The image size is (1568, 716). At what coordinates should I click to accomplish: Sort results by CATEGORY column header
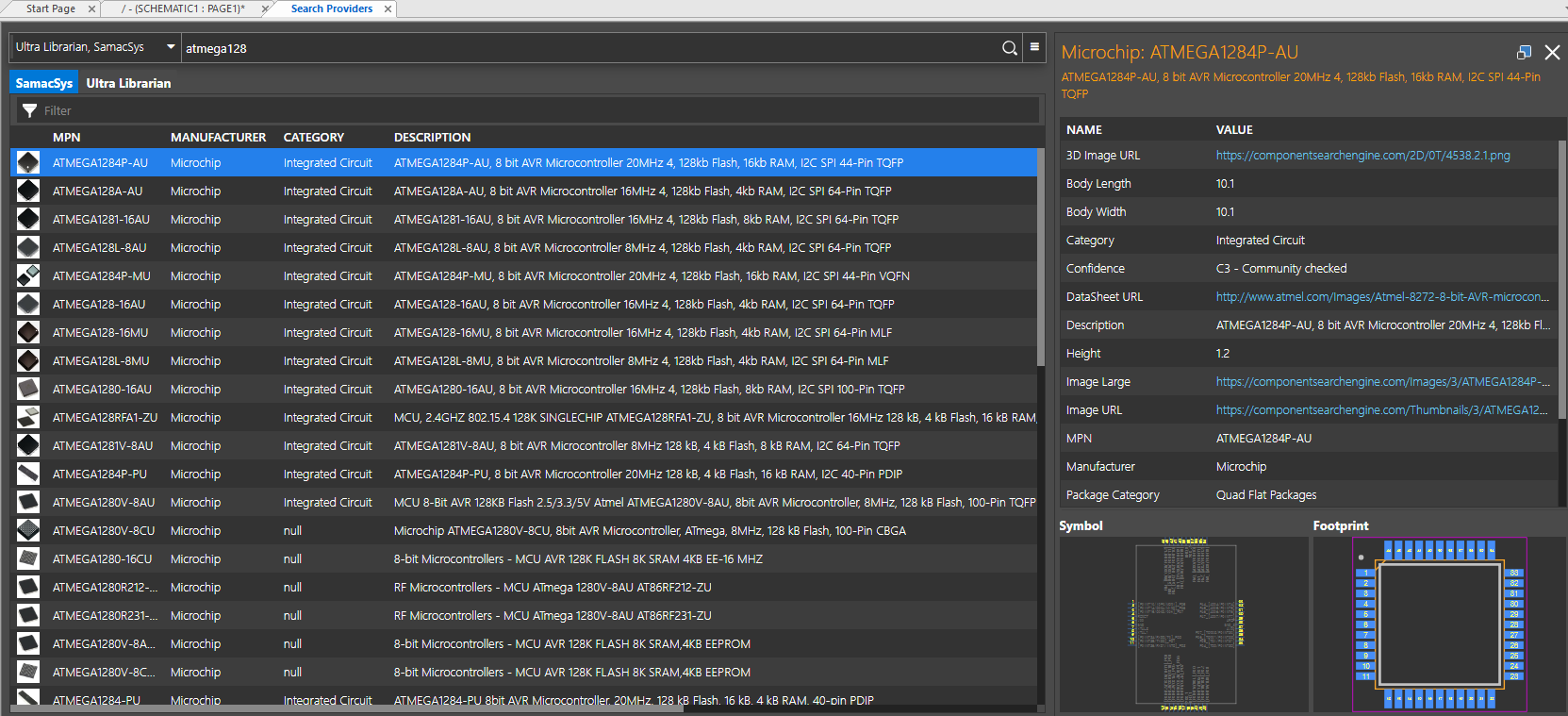pyautogui.click(x=313, y=137)
